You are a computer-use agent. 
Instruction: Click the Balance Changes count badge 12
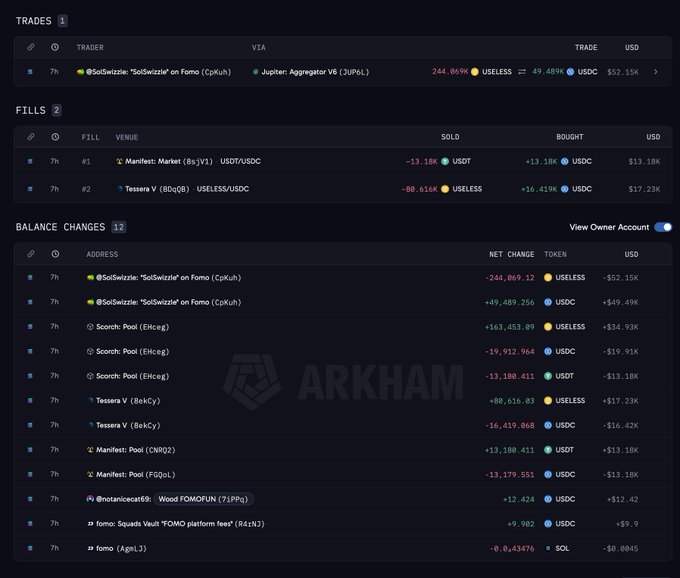click(118, 227)
